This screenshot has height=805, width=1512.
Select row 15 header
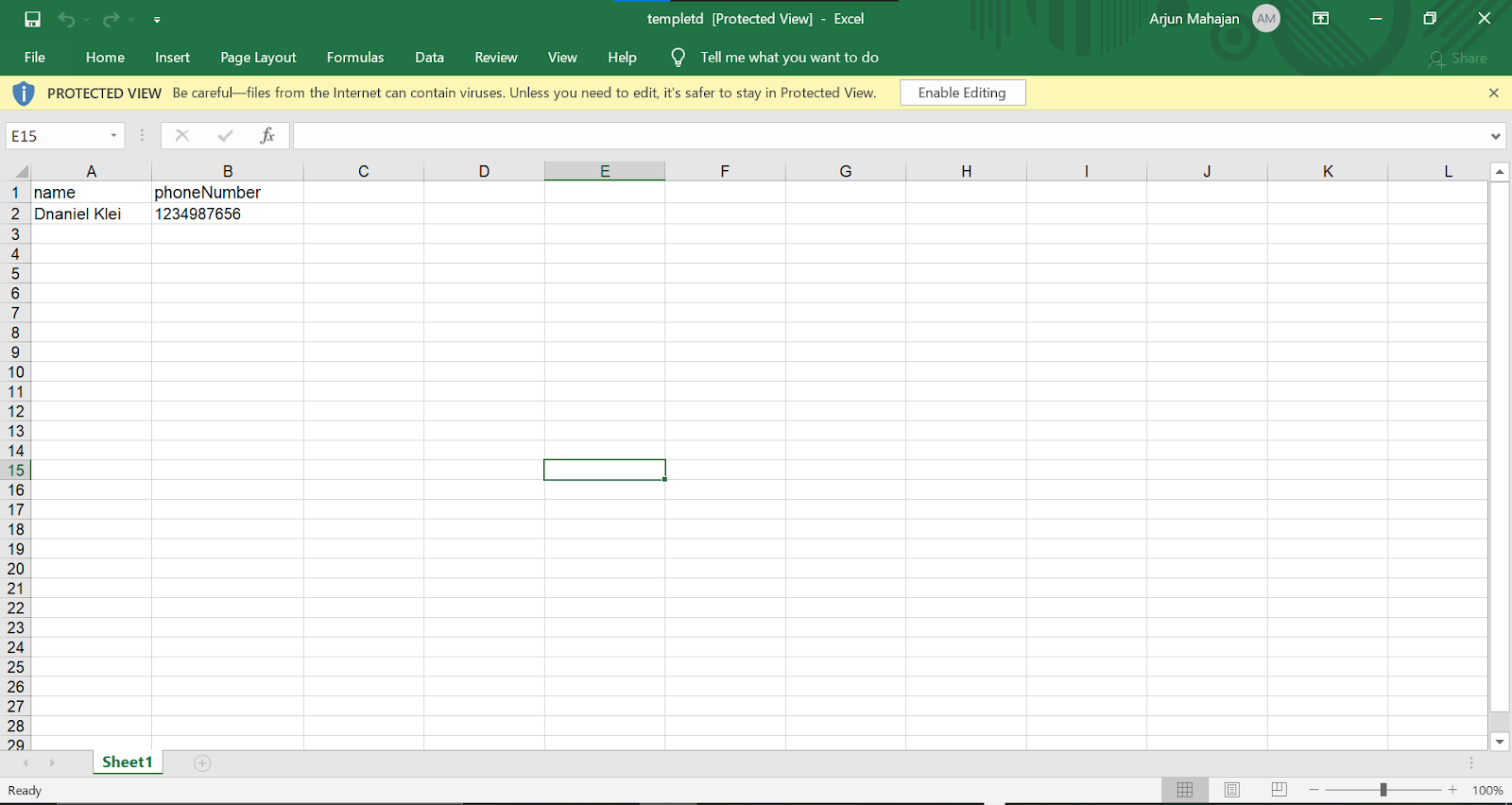pyautogui.click(x=15, y=471)
